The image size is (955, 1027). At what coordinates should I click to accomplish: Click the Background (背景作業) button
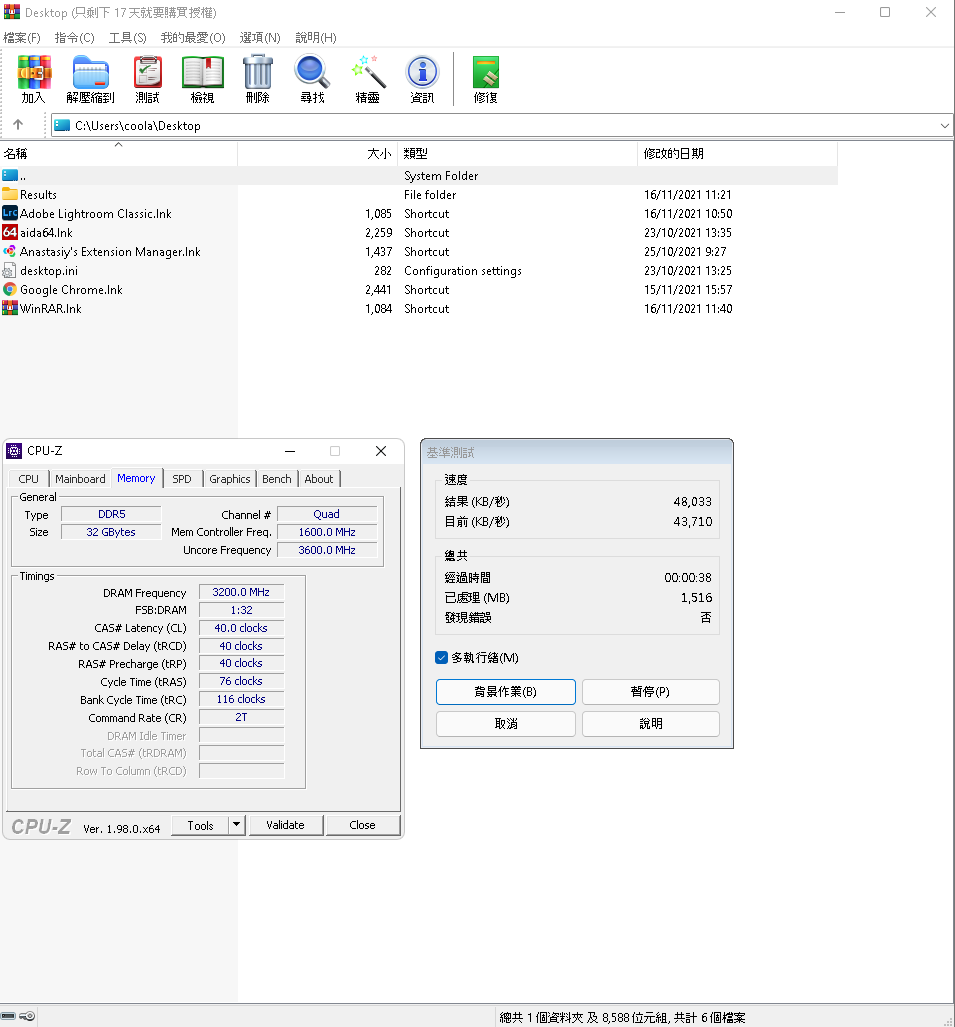506,692
